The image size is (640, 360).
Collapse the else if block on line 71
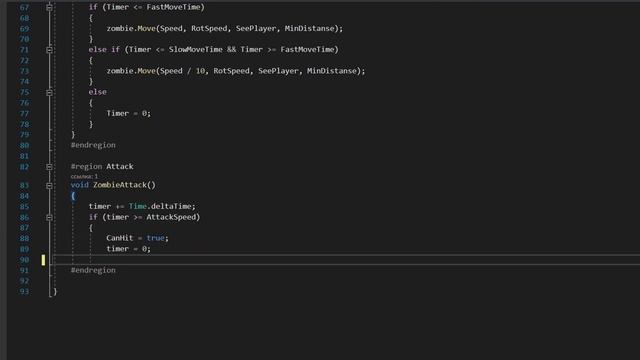click(49, 50)
